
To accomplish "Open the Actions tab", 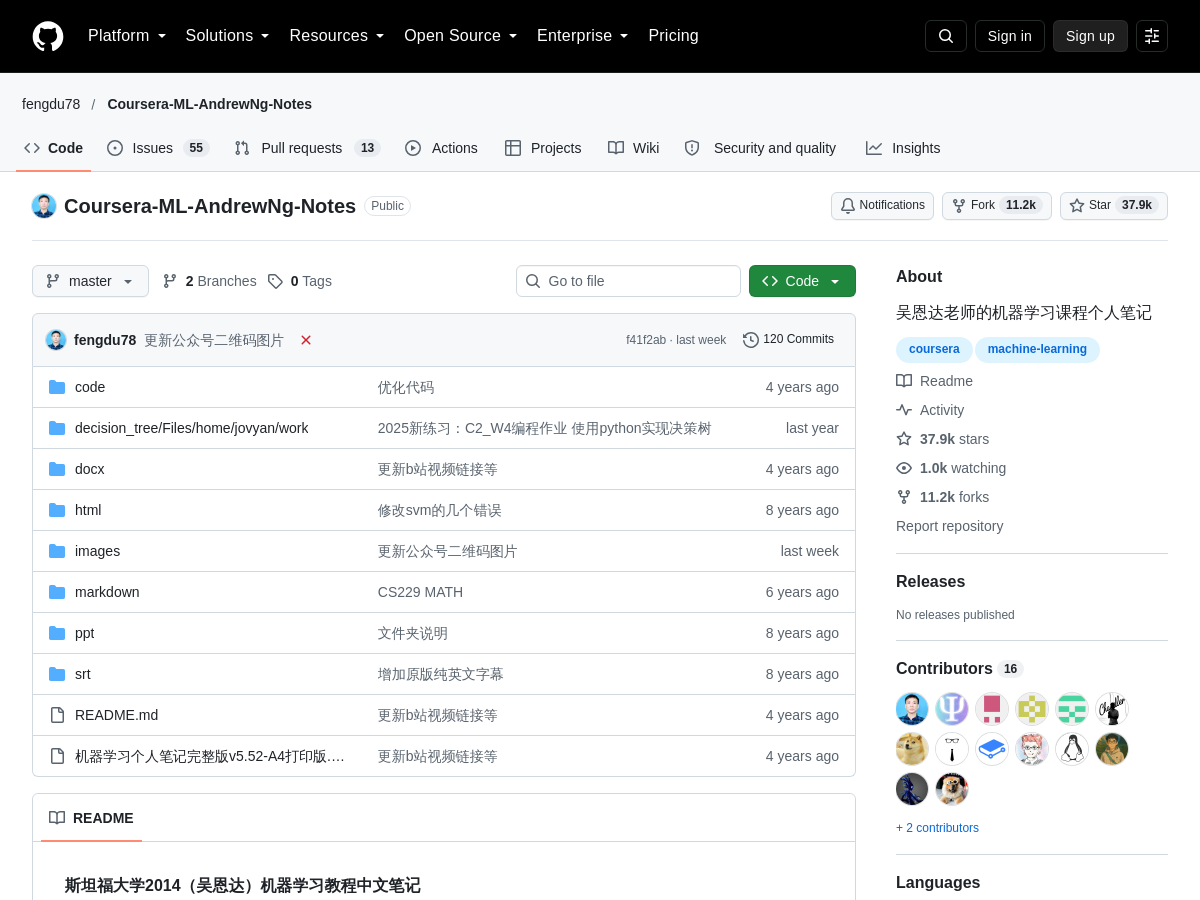I will [441, 148].
